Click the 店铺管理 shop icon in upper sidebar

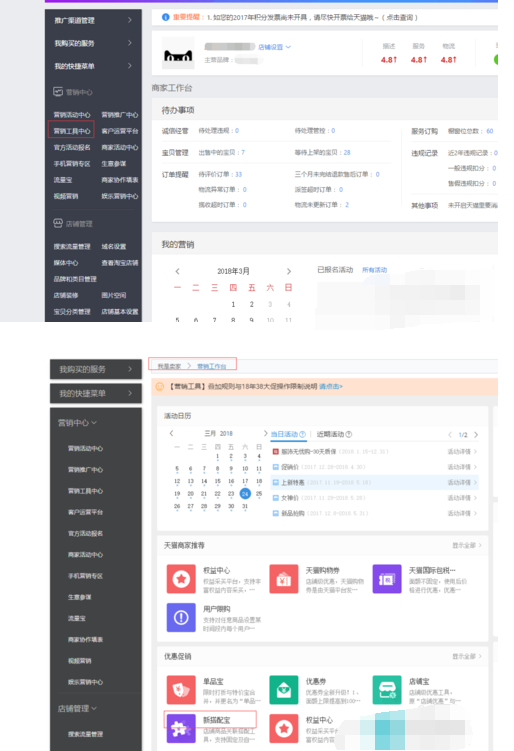58,223
